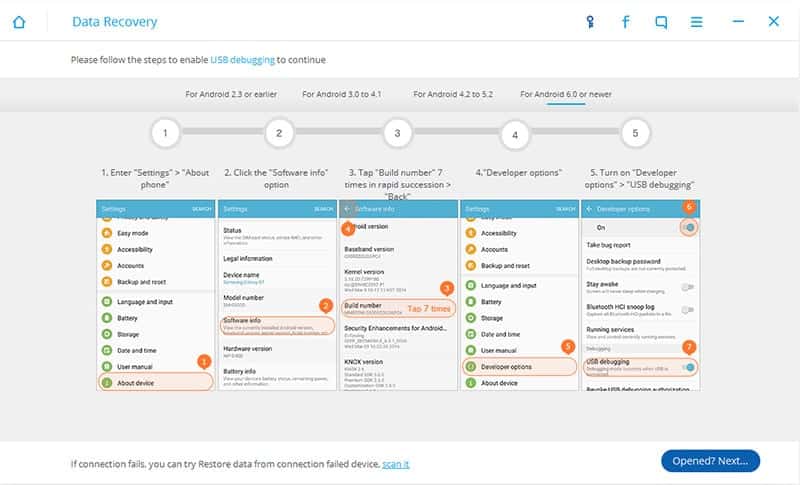Select the For Android 3.0 to 4.1 tab
This screenshot has width=800, height=485.
pyautogui.click(x=341, y=94)
